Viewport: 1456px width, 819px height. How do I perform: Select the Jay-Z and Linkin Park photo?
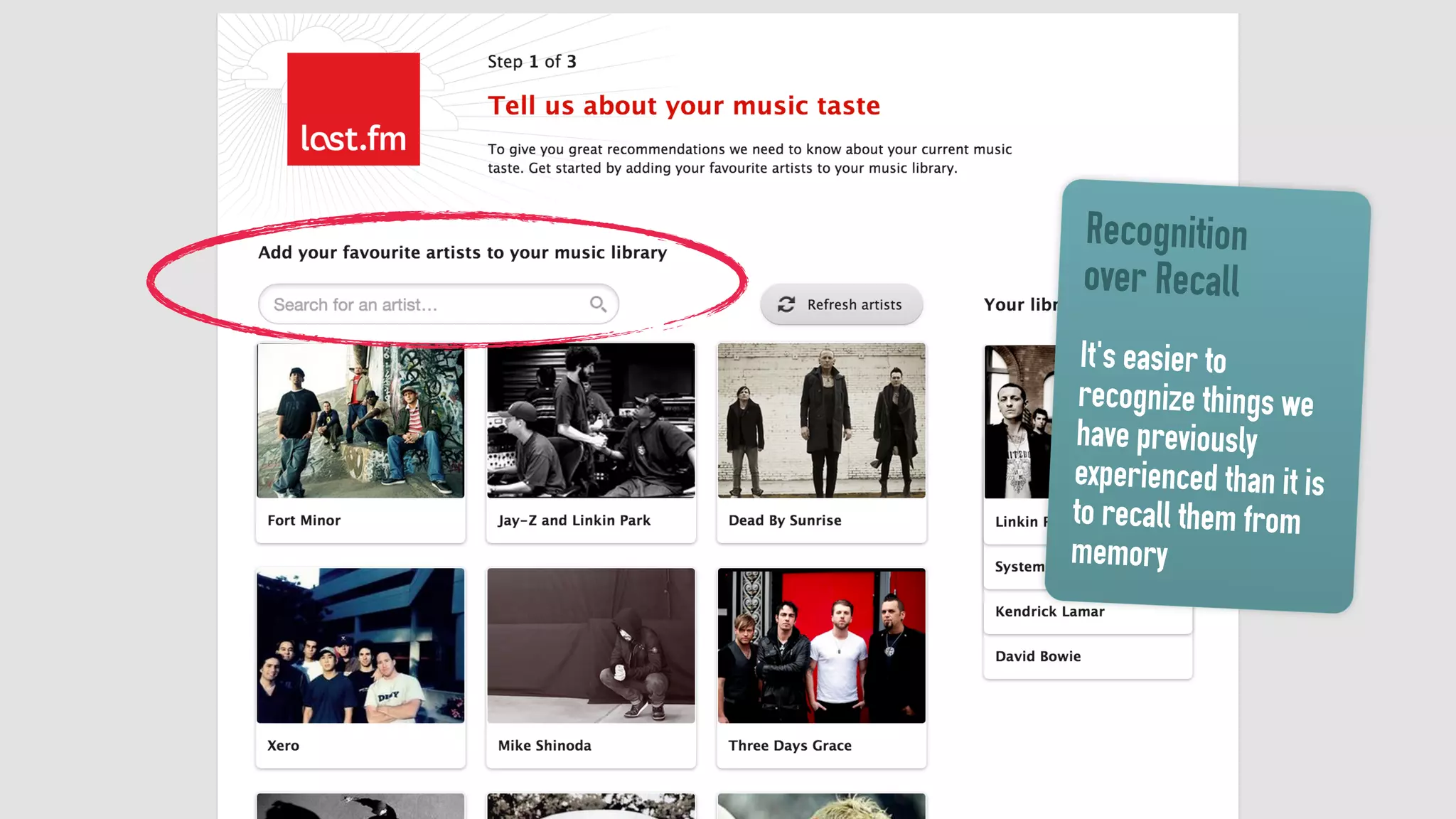pos(591,421)
